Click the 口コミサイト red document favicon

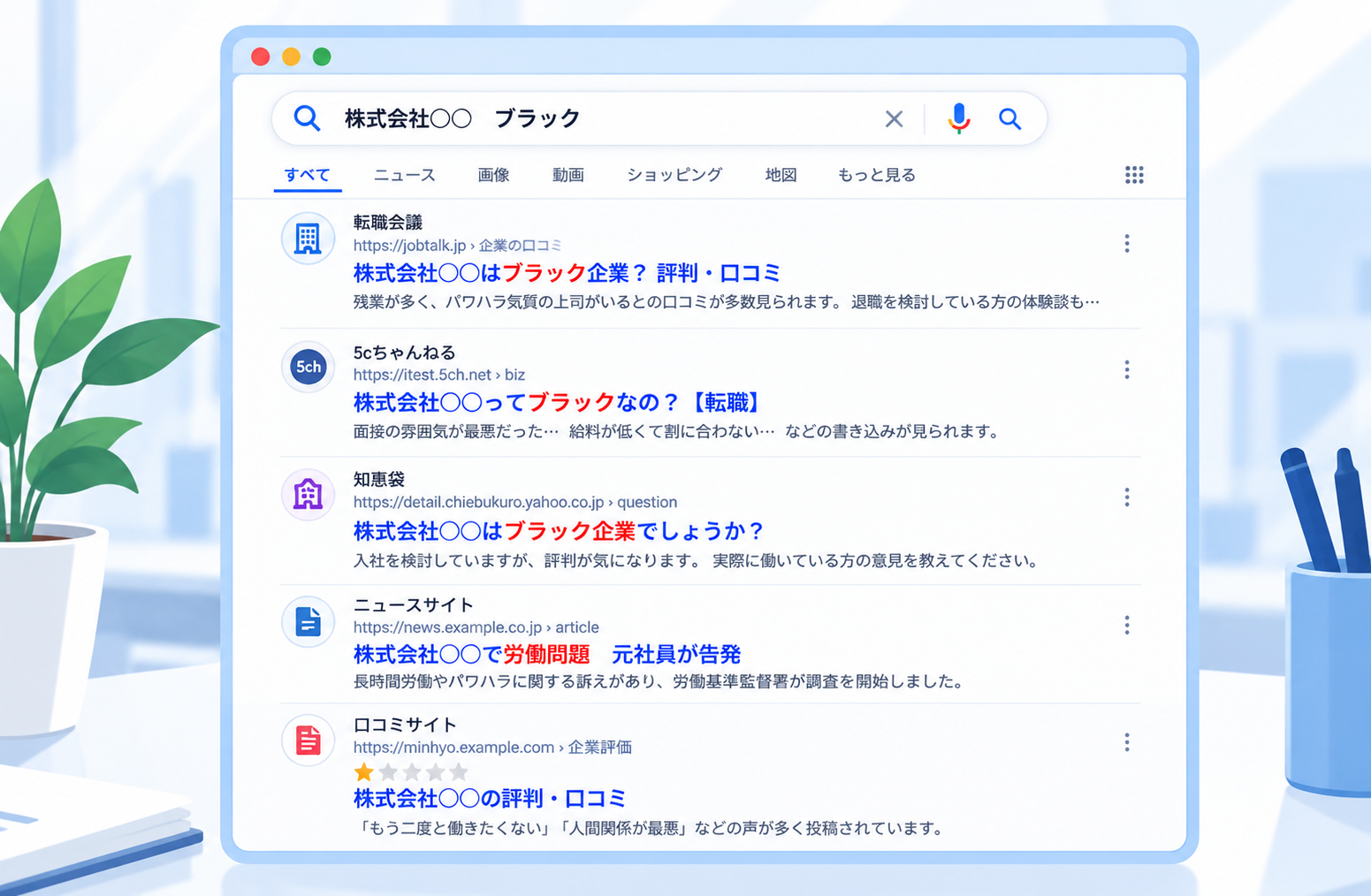tap(308, 740)
